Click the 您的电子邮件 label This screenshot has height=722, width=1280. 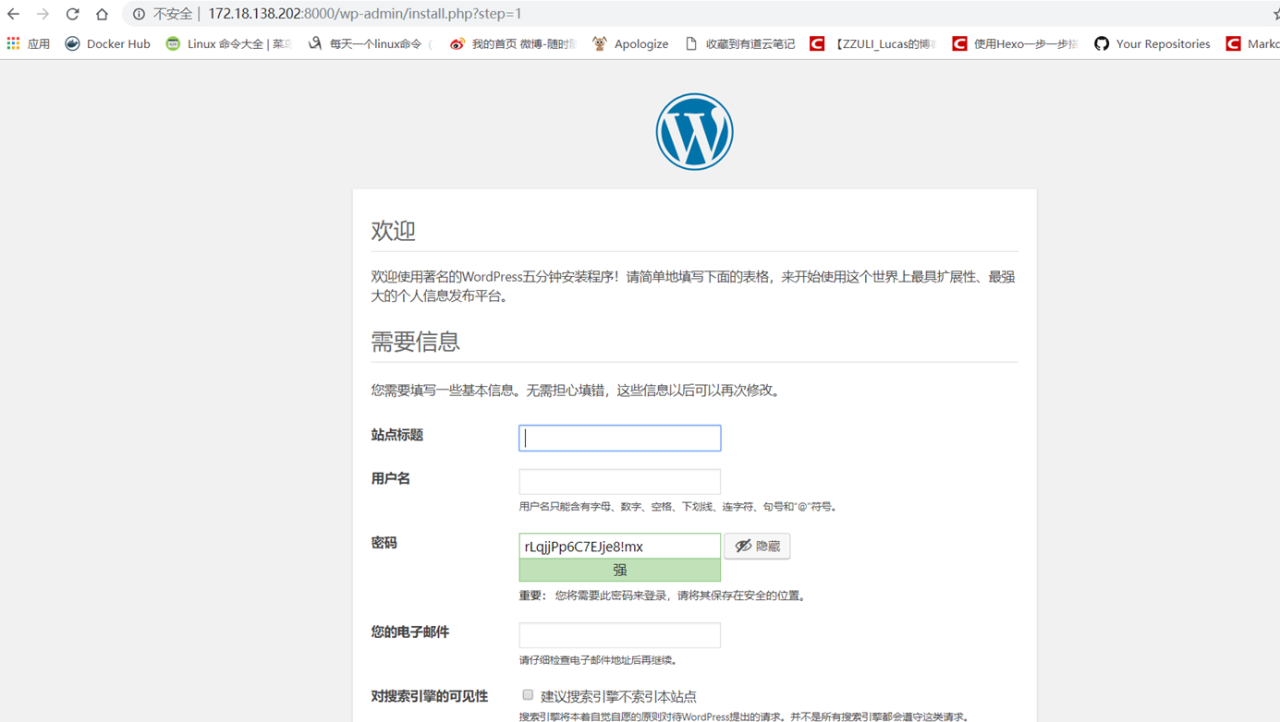tap(410, 632)
